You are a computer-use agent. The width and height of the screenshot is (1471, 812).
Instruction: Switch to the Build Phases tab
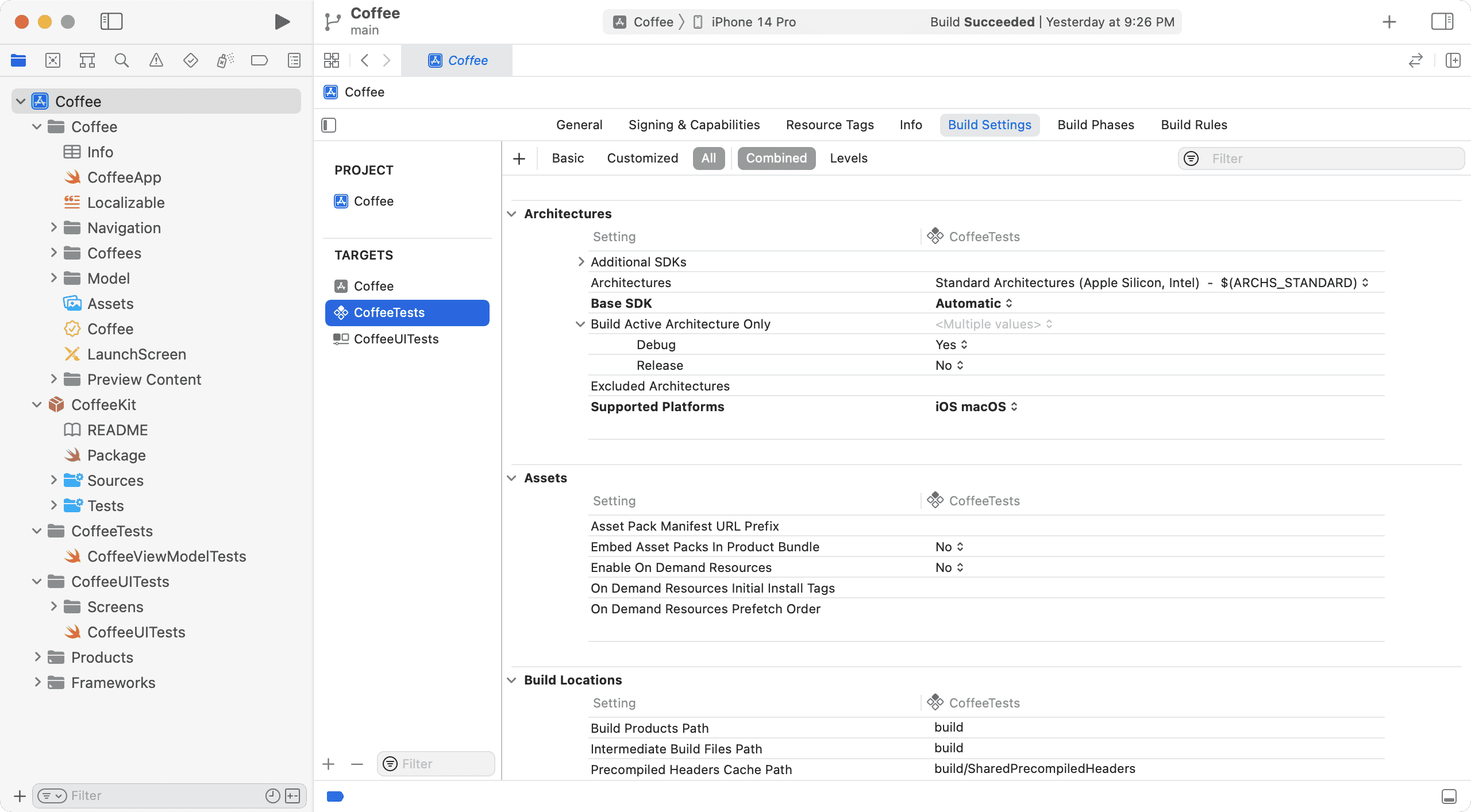point(1095,125)
